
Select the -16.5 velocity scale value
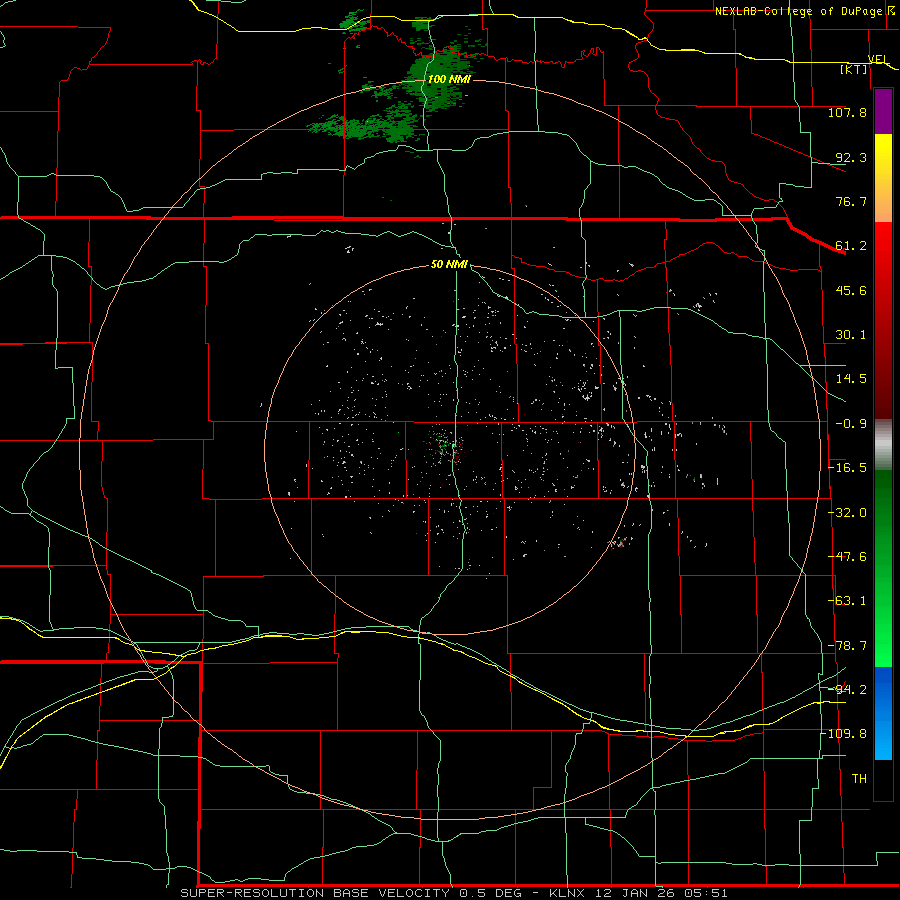point(848,468)
